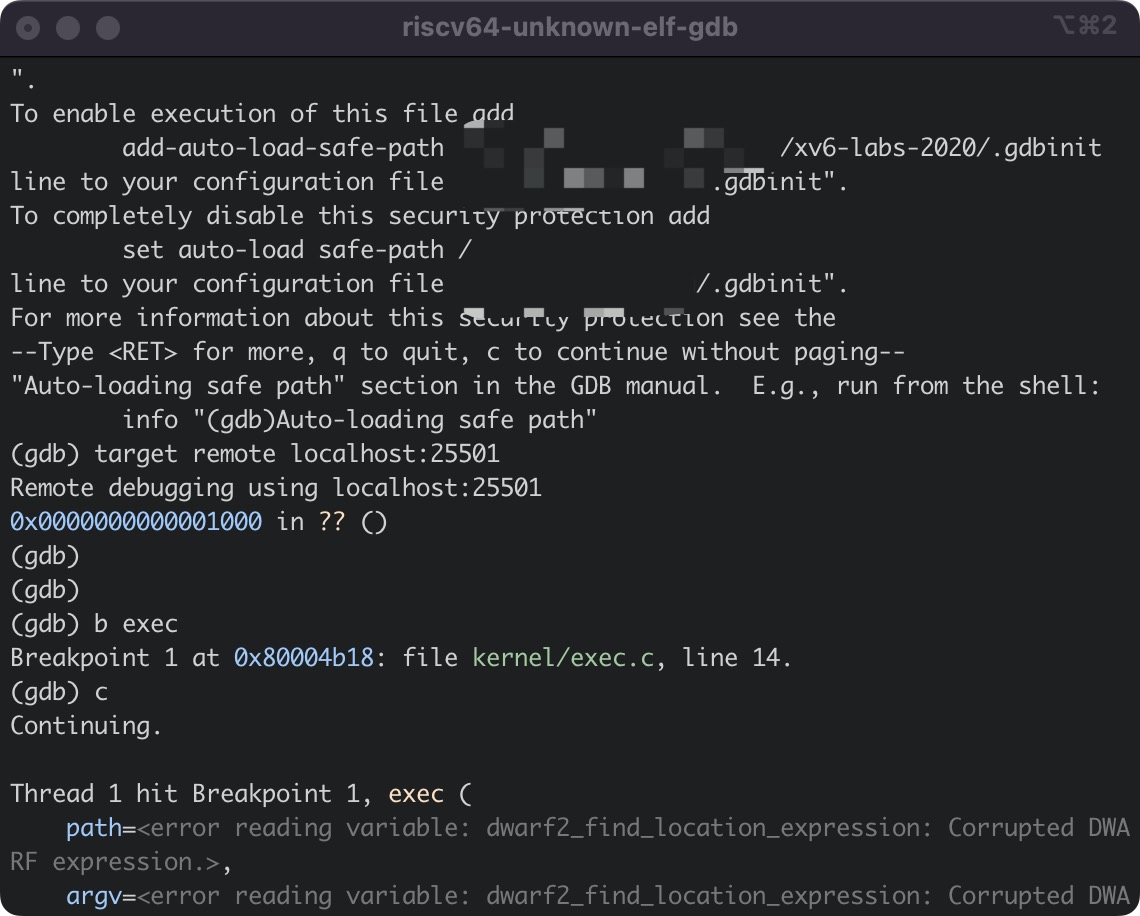Click the green zoom button
The height and width of the screenshot is (916, 1140).
pyautogui.click(x=107, y=28)
